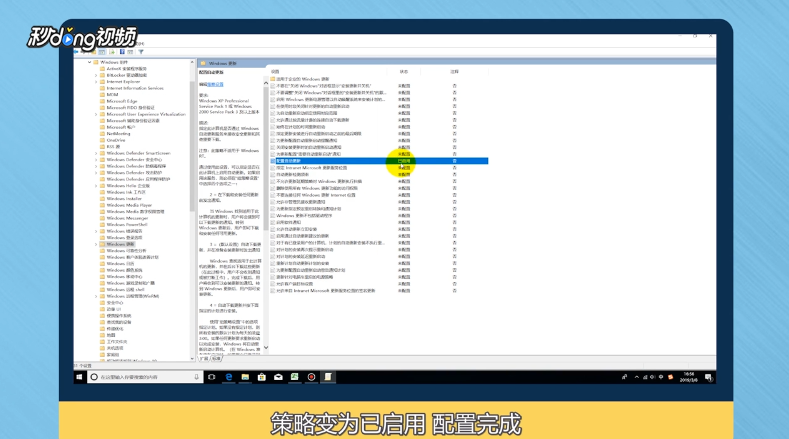Click the Filter funnel icon in the toolbar
Image resolution: width=789 pixels, height=439 pixels.
click(141, 52)
